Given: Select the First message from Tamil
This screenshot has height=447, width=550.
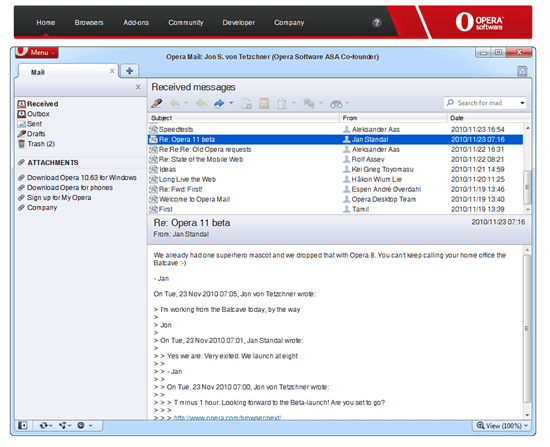Looking at the screenshot, I should pyautogui.click(x=336, y=209).
